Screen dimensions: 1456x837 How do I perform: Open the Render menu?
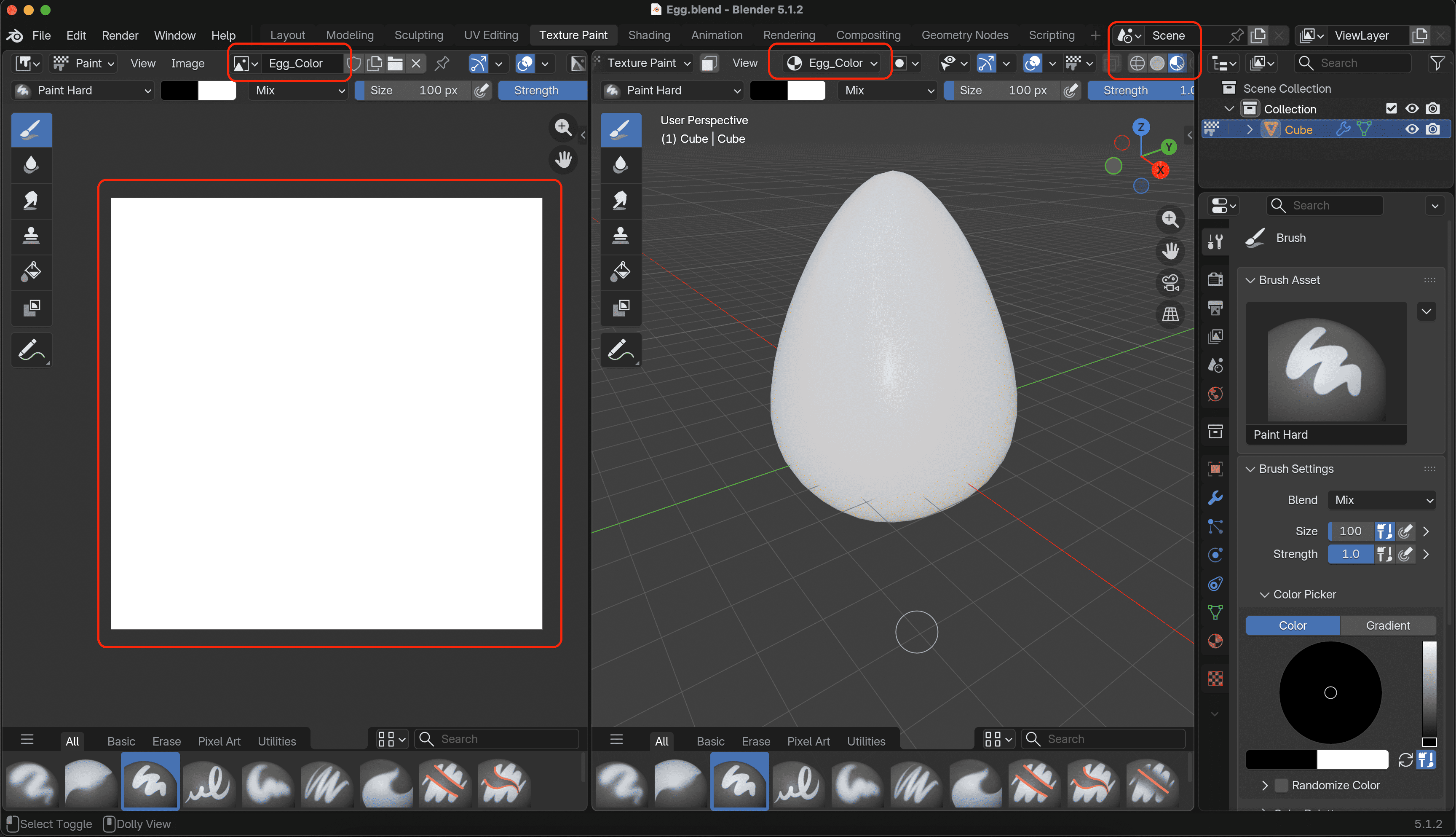120,36
